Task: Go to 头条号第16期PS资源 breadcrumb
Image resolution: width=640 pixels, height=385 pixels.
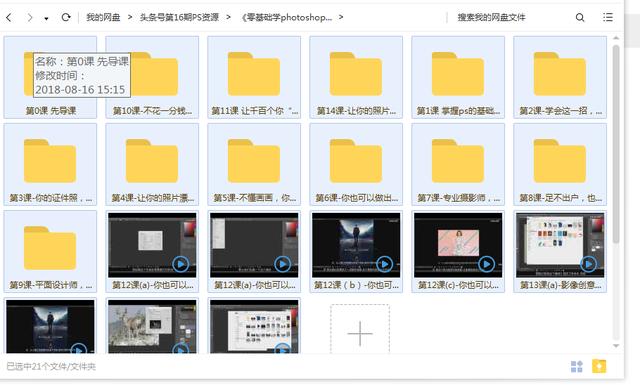Action: pyautogui.click(x=179, y=17)
